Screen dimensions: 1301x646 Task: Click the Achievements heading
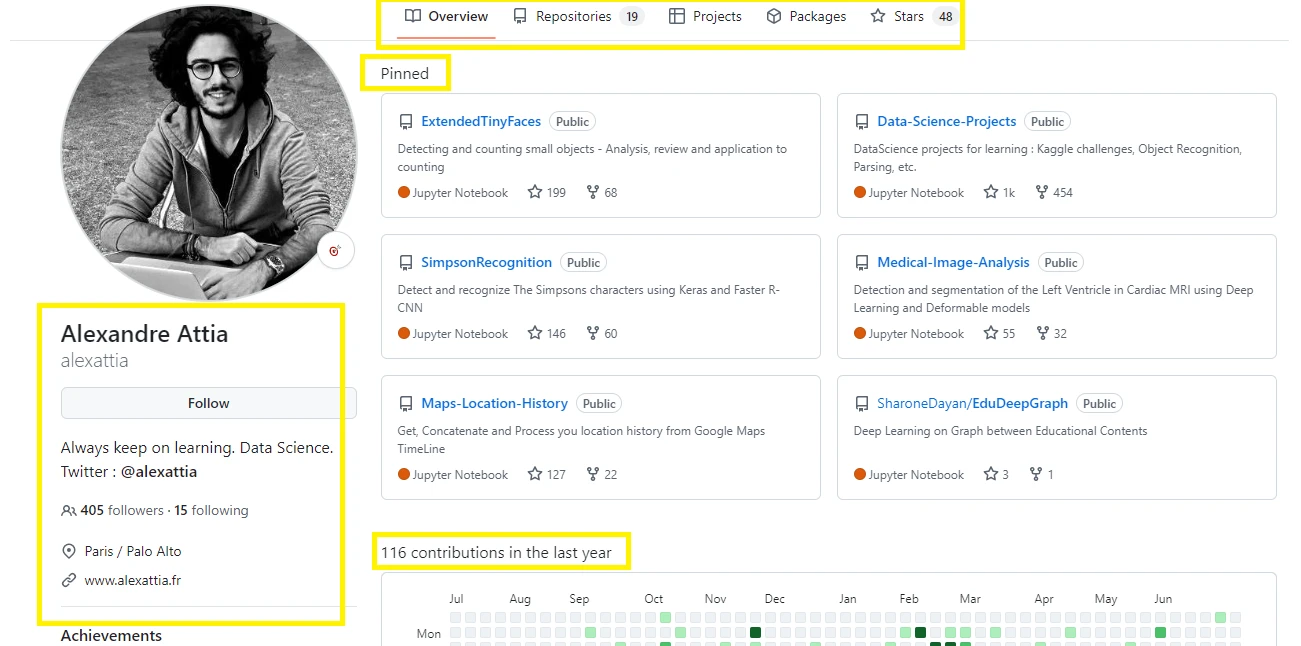pos(111,636)
